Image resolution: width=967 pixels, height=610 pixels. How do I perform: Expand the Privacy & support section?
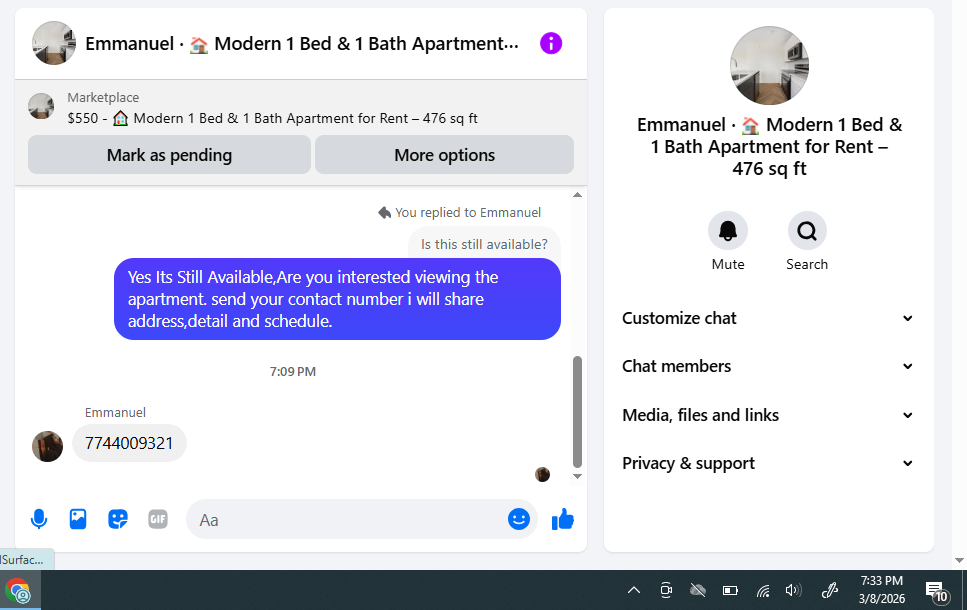click(x=768, y=463)
